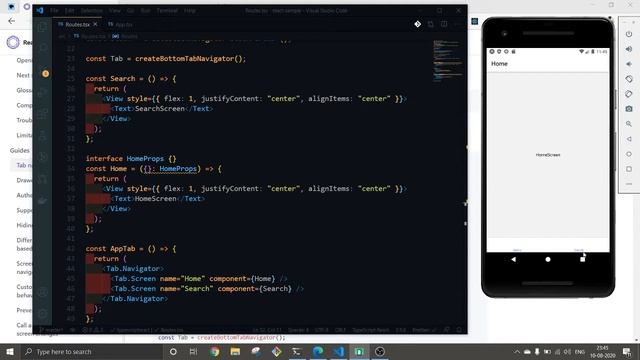This screenshot has width=640, height=360.
Task: Click the emulator rotate right button
Action: coord(629,94)
